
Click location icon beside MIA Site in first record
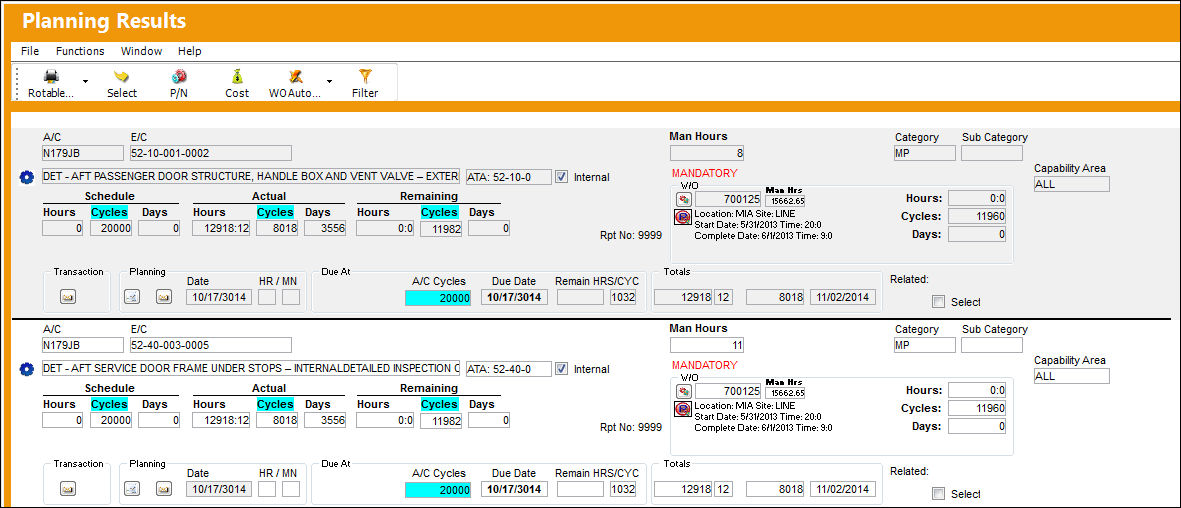click(x=681, y=218)
